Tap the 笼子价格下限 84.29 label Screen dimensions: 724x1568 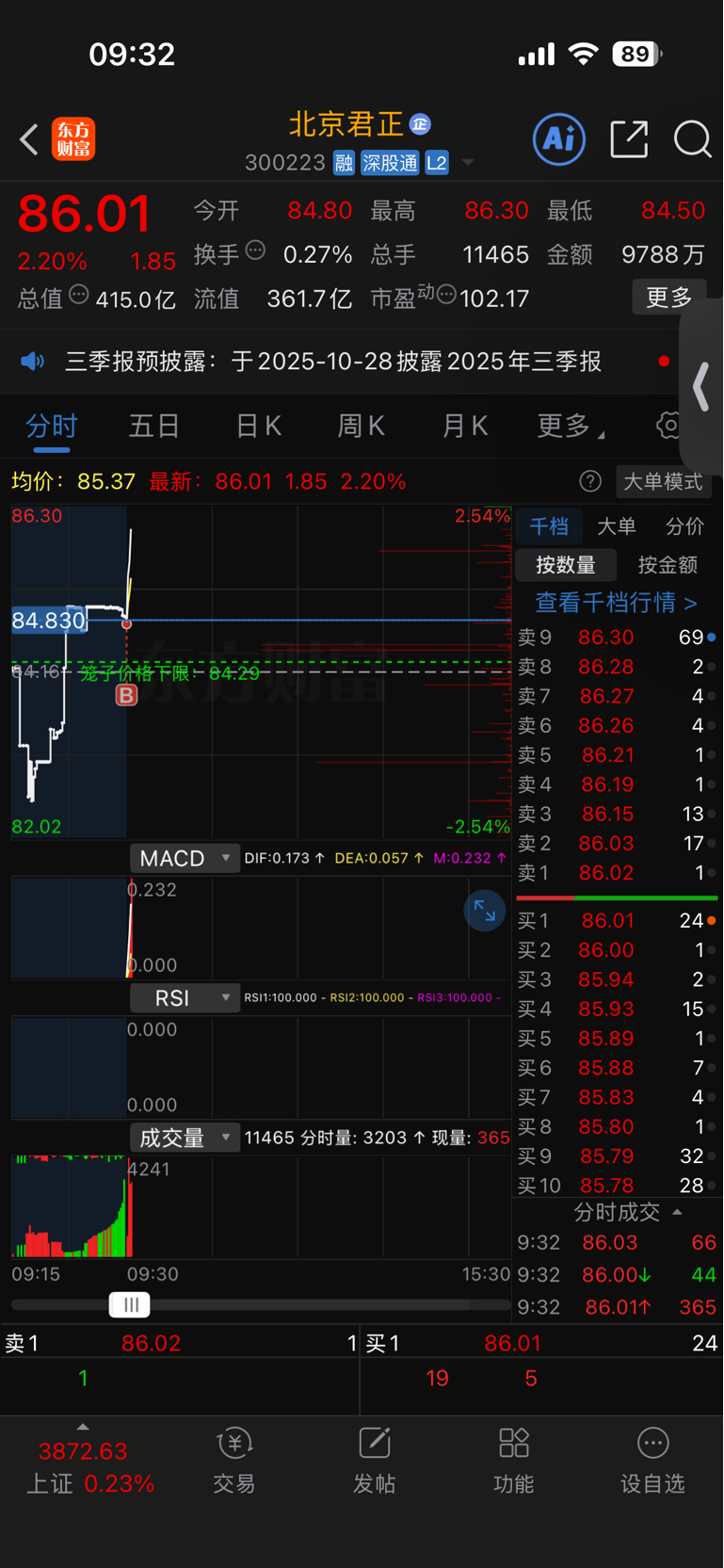(x=169, y=673)
